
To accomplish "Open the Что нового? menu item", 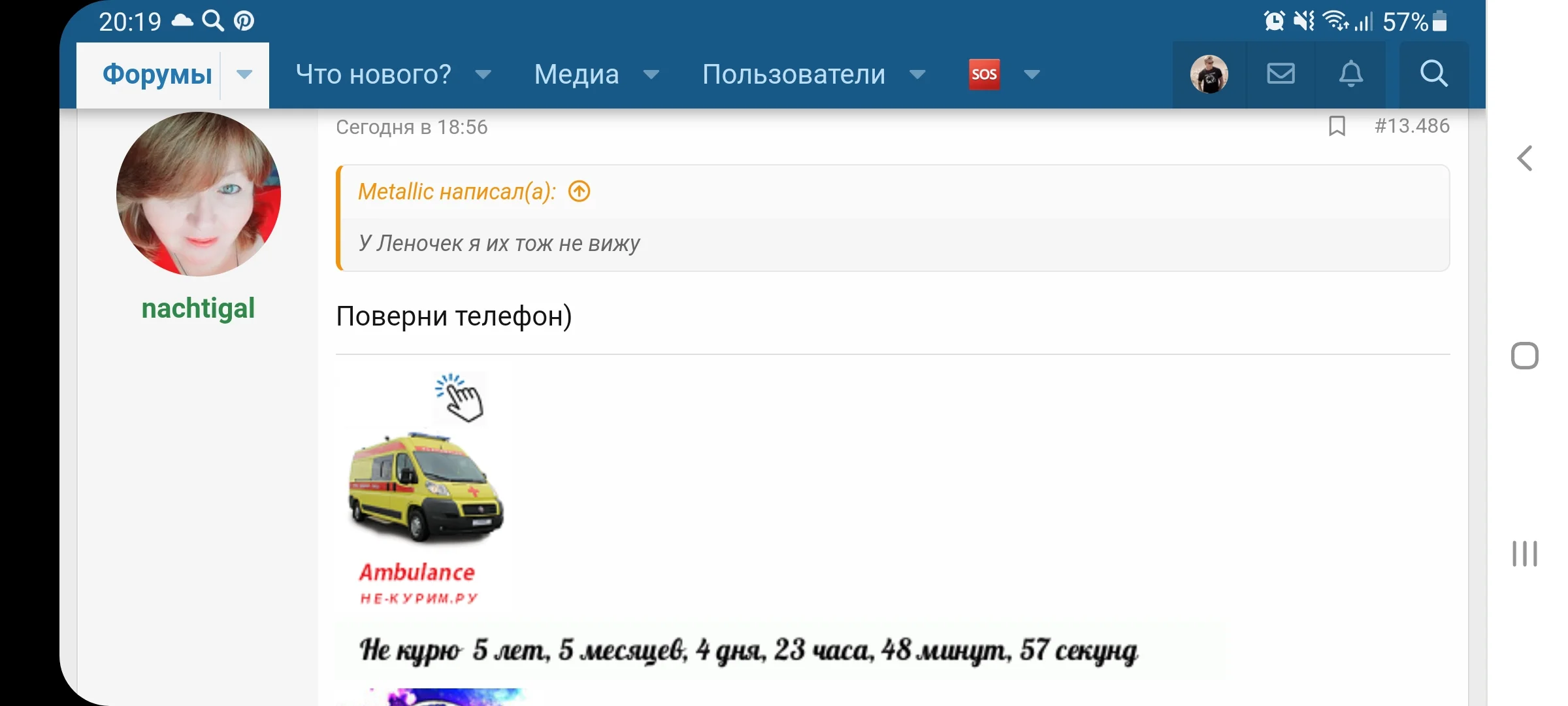I will tap(373, 74).
